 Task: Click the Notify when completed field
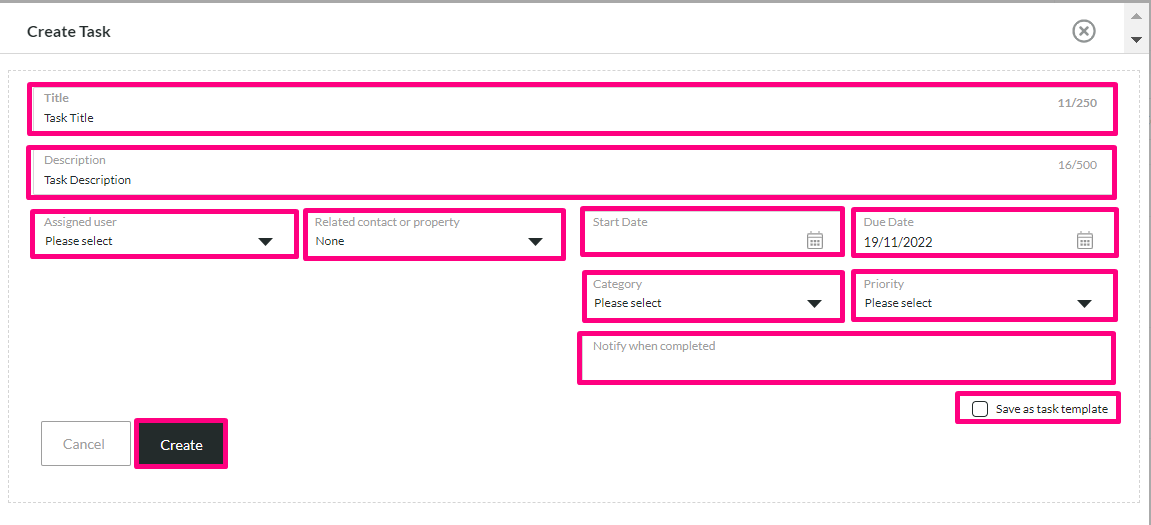coord(846,358)
